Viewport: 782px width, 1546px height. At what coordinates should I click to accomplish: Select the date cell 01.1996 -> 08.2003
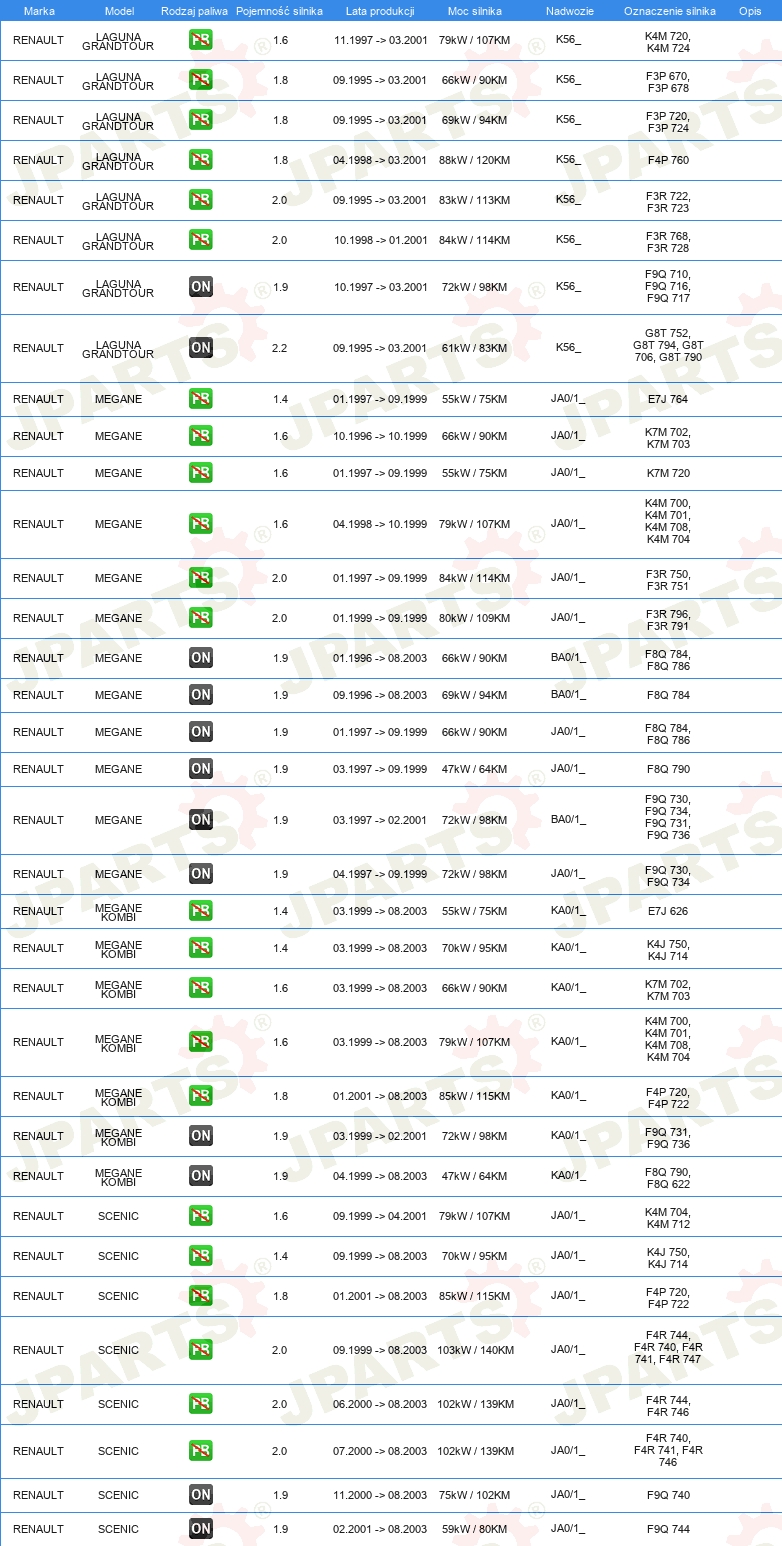(x=380, y=658)
